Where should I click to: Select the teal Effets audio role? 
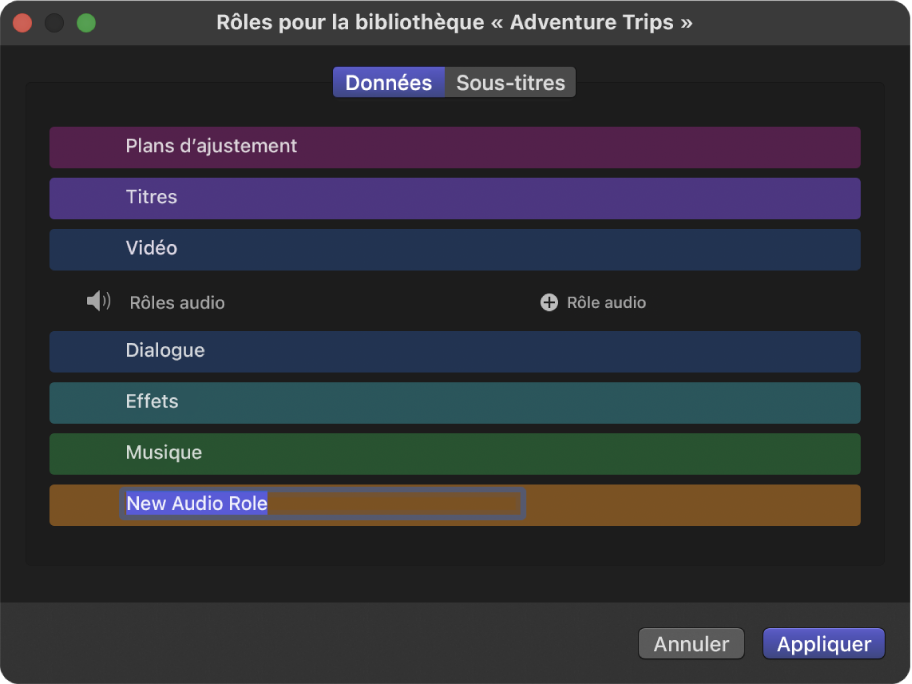[455, 402]
